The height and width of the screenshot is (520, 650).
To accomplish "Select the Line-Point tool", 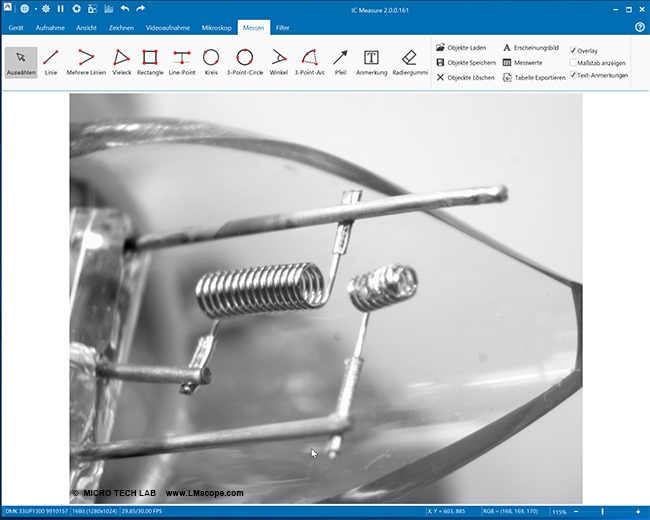I will (182, 62).
